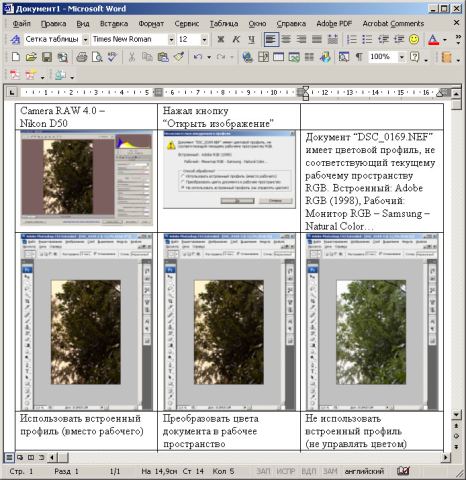This screenshot has height=480, width=466.
Task: Open the Document Map pane
Action: pos(343,57)
